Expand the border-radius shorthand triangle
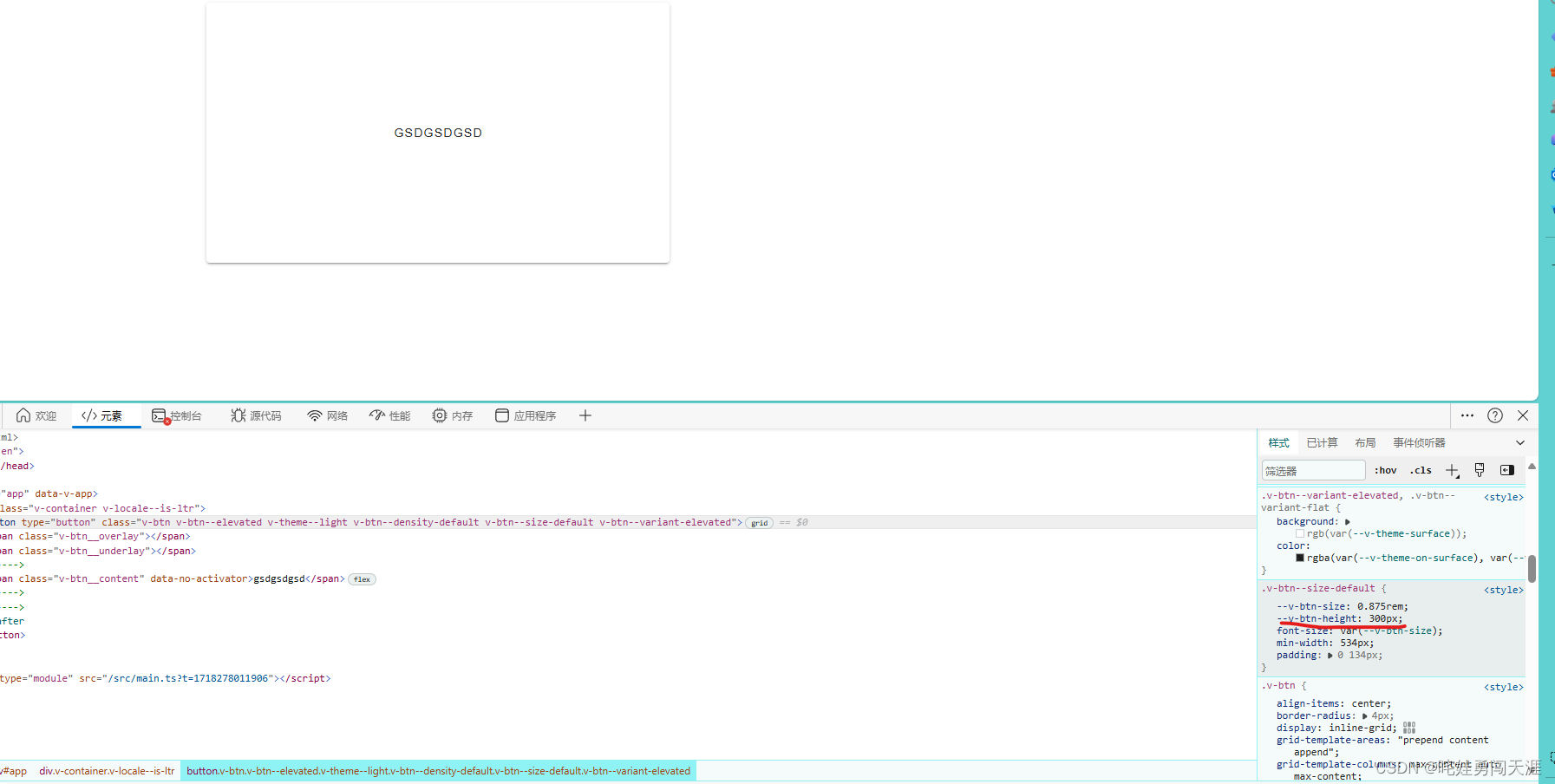 pyautogui.click(x=1365, y=716)
